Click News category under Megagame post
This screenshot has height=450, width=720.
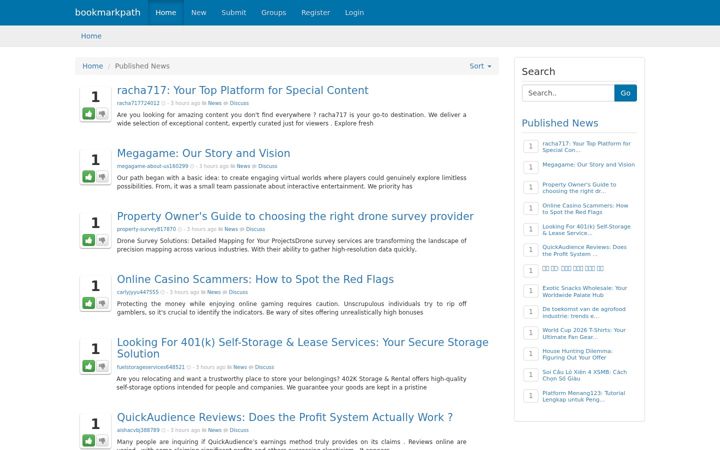tap(243, 166)
